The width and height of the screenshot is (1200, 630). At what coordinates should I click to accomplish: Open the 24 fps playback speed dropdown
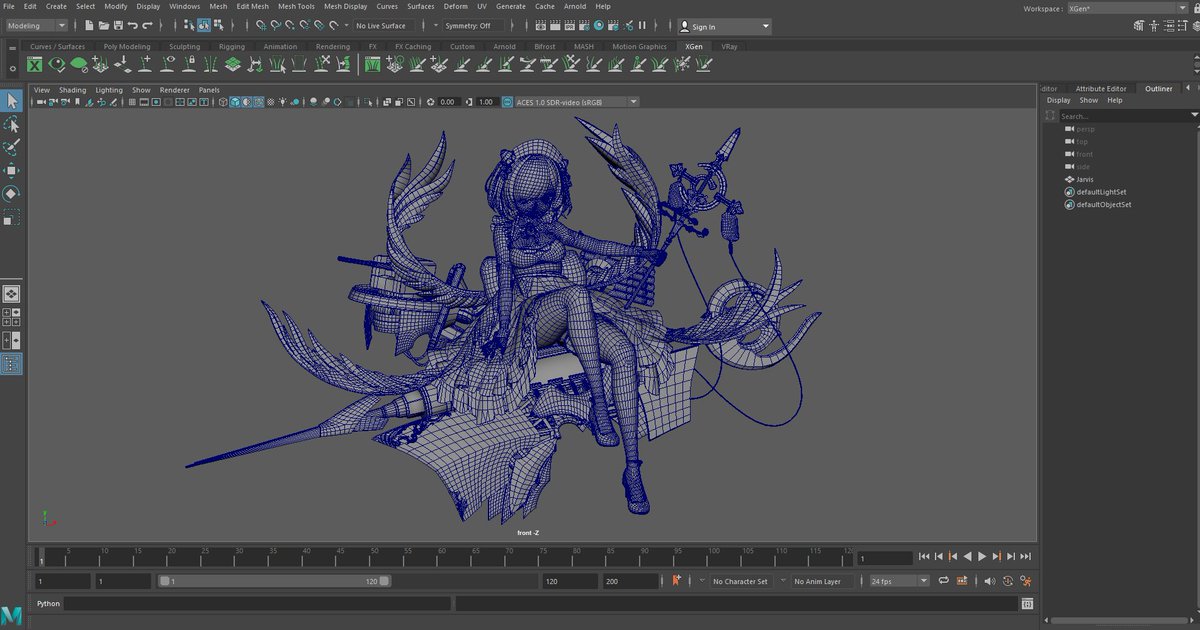[895, 580]
